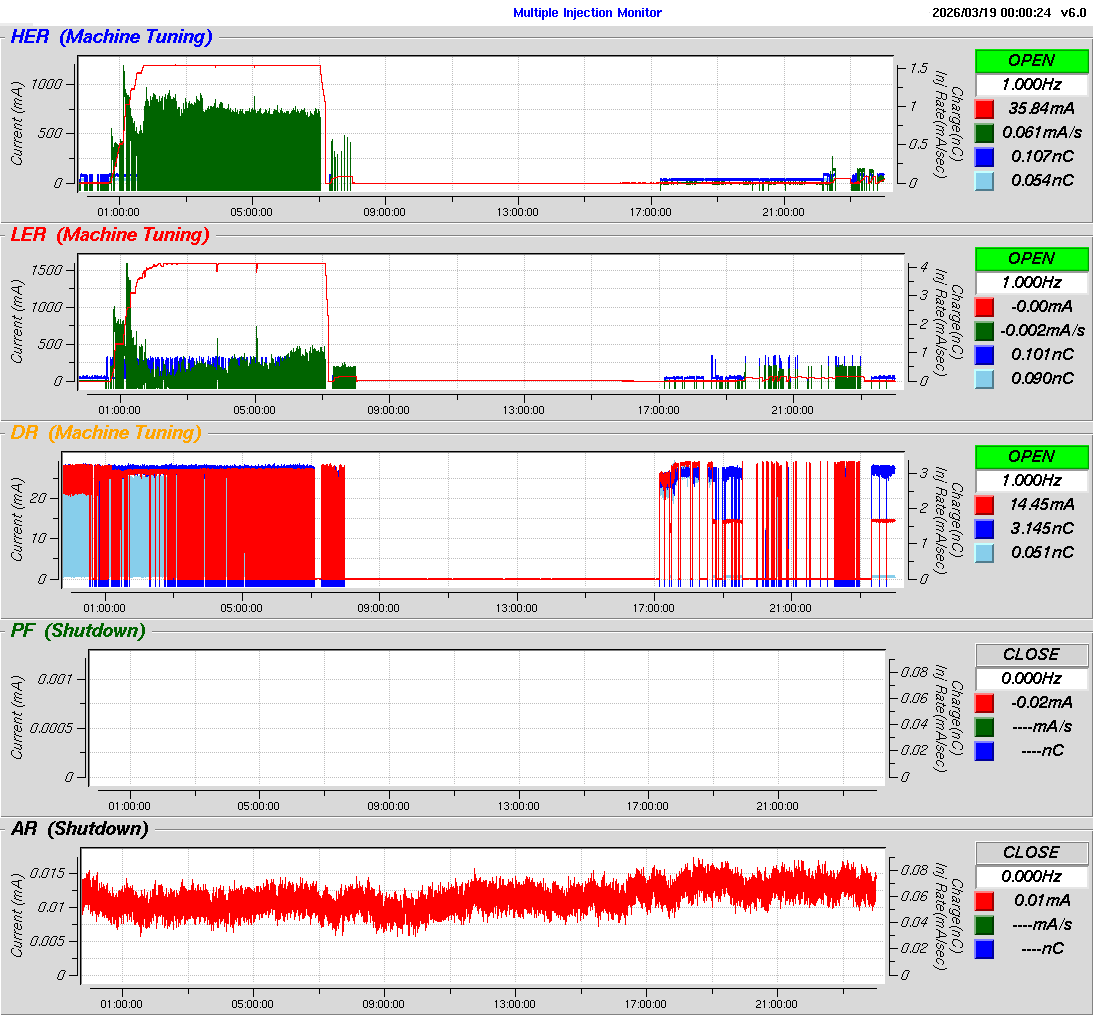Toggle the AR CLOSE status indicator
Image resolution: width=1093 pixels, height=1015 pixels.
pos(1031,852)
